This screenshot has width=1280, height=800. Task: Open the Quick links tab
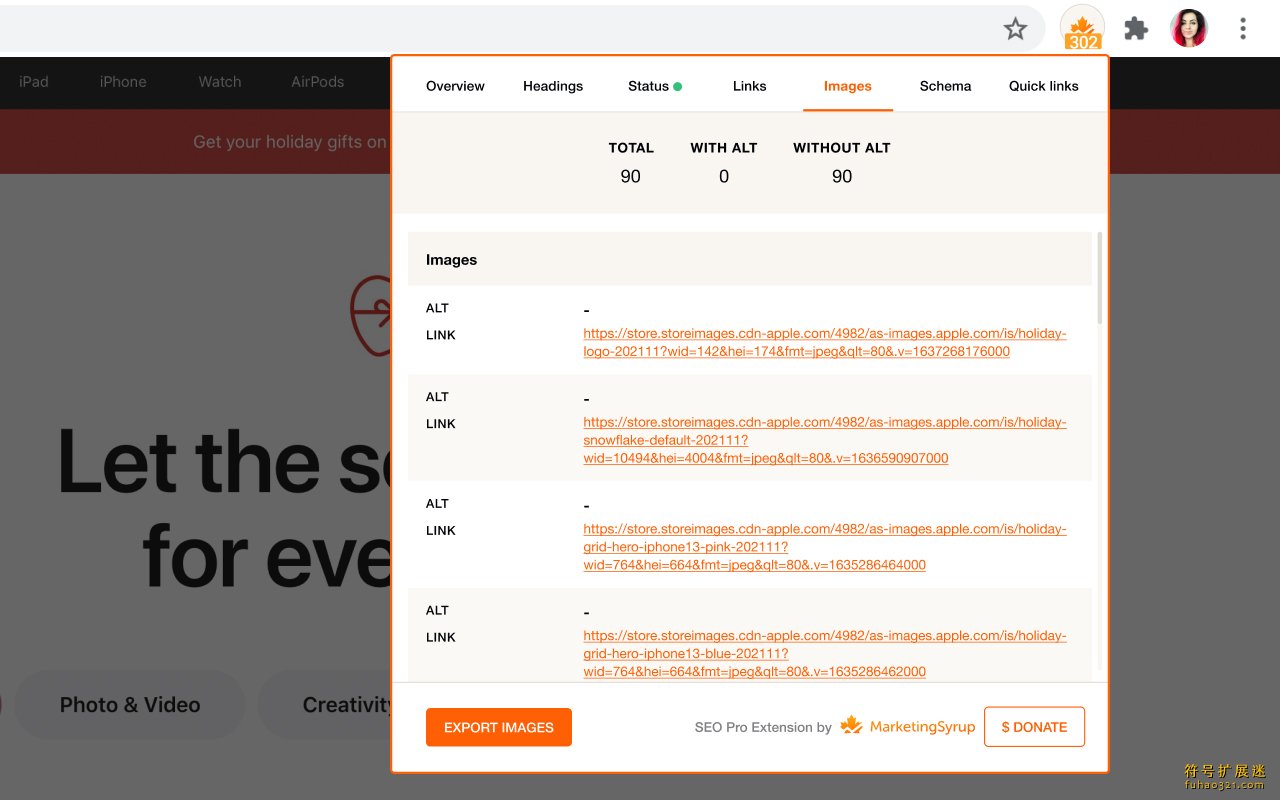click(x=1044, y=86)
